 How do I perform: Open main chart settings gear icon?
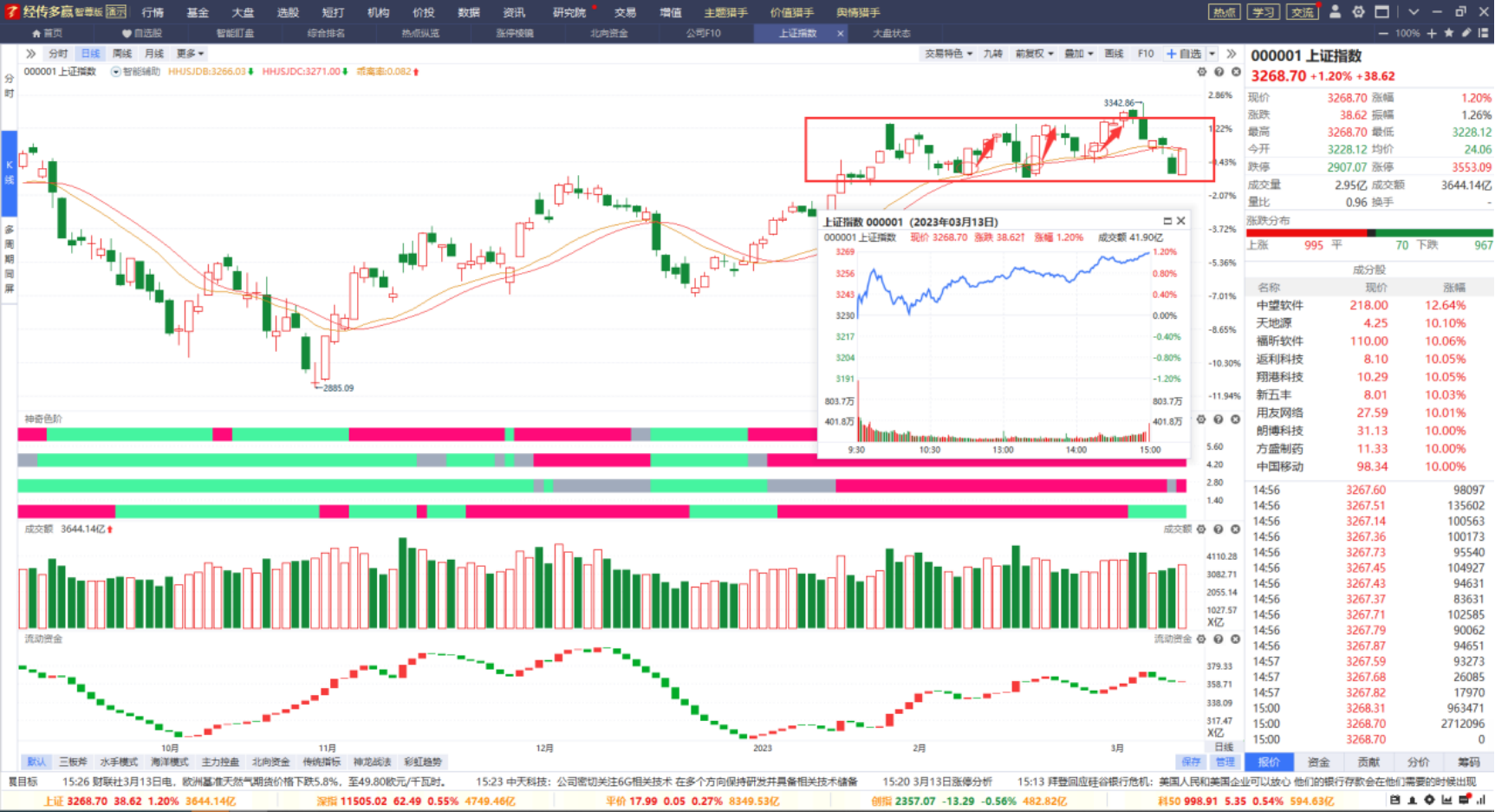tap(1202, 72)
